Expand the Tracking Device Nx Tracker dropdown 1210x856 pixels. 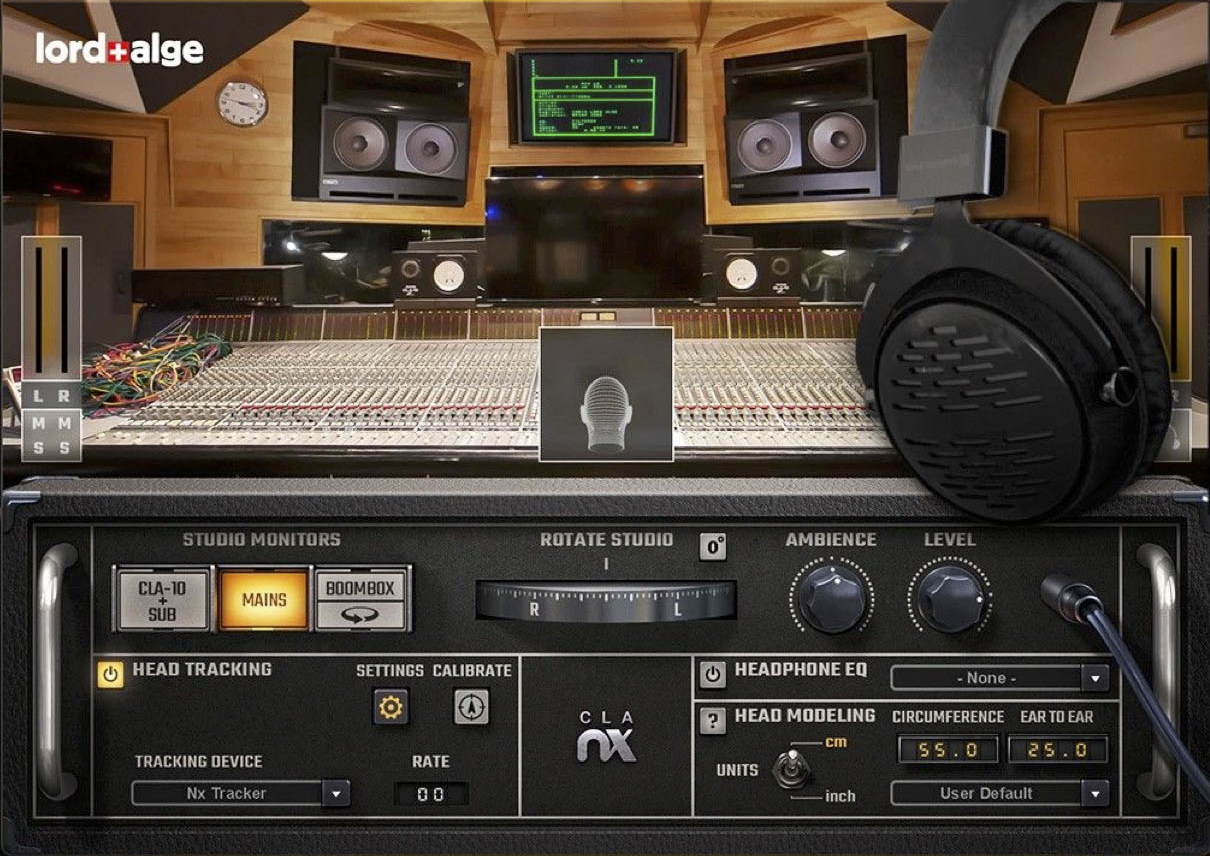240,794
